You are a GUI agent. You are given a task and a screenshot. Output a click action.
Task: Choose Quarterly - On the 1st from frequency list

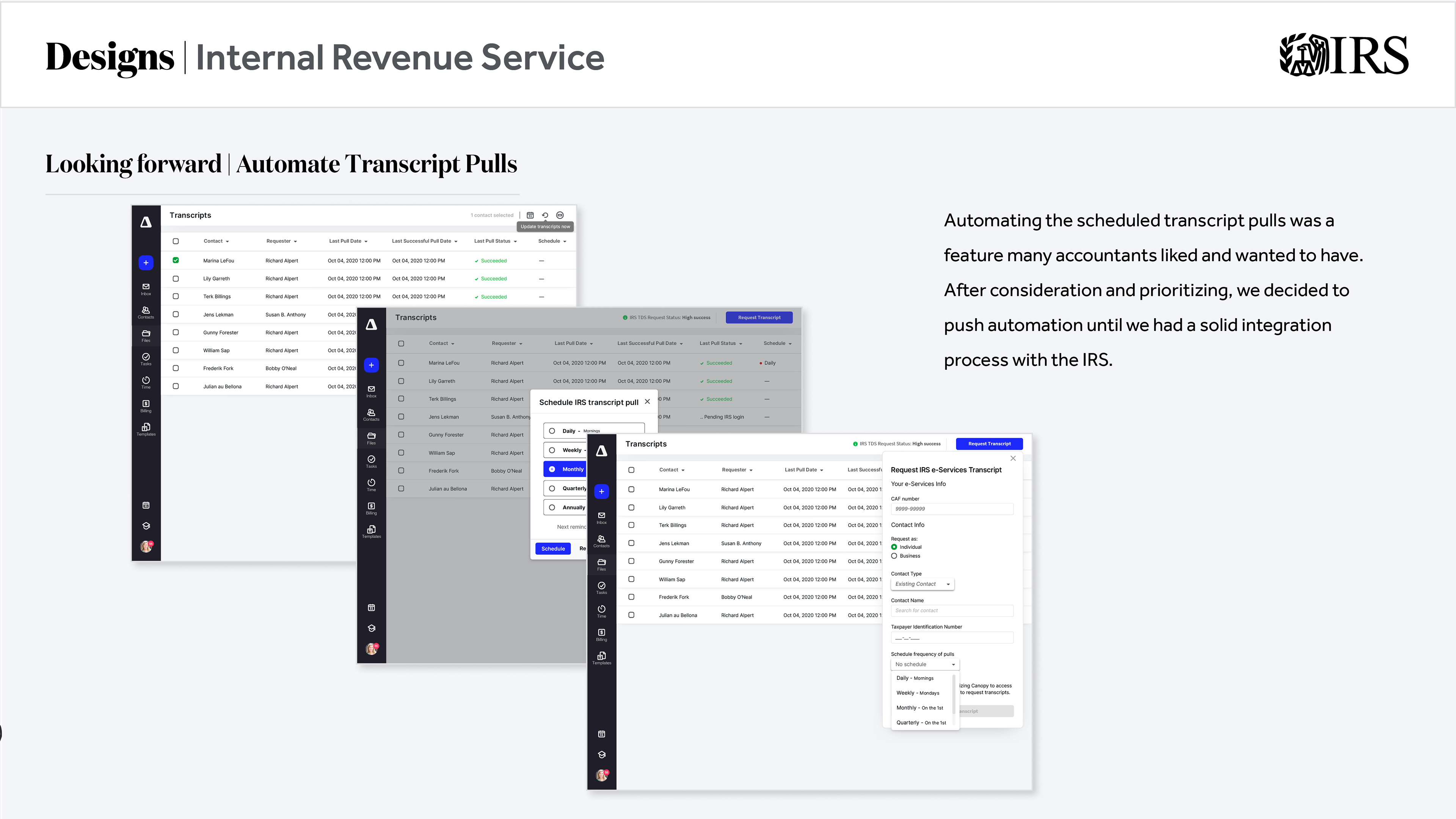[x=921, y=723]
